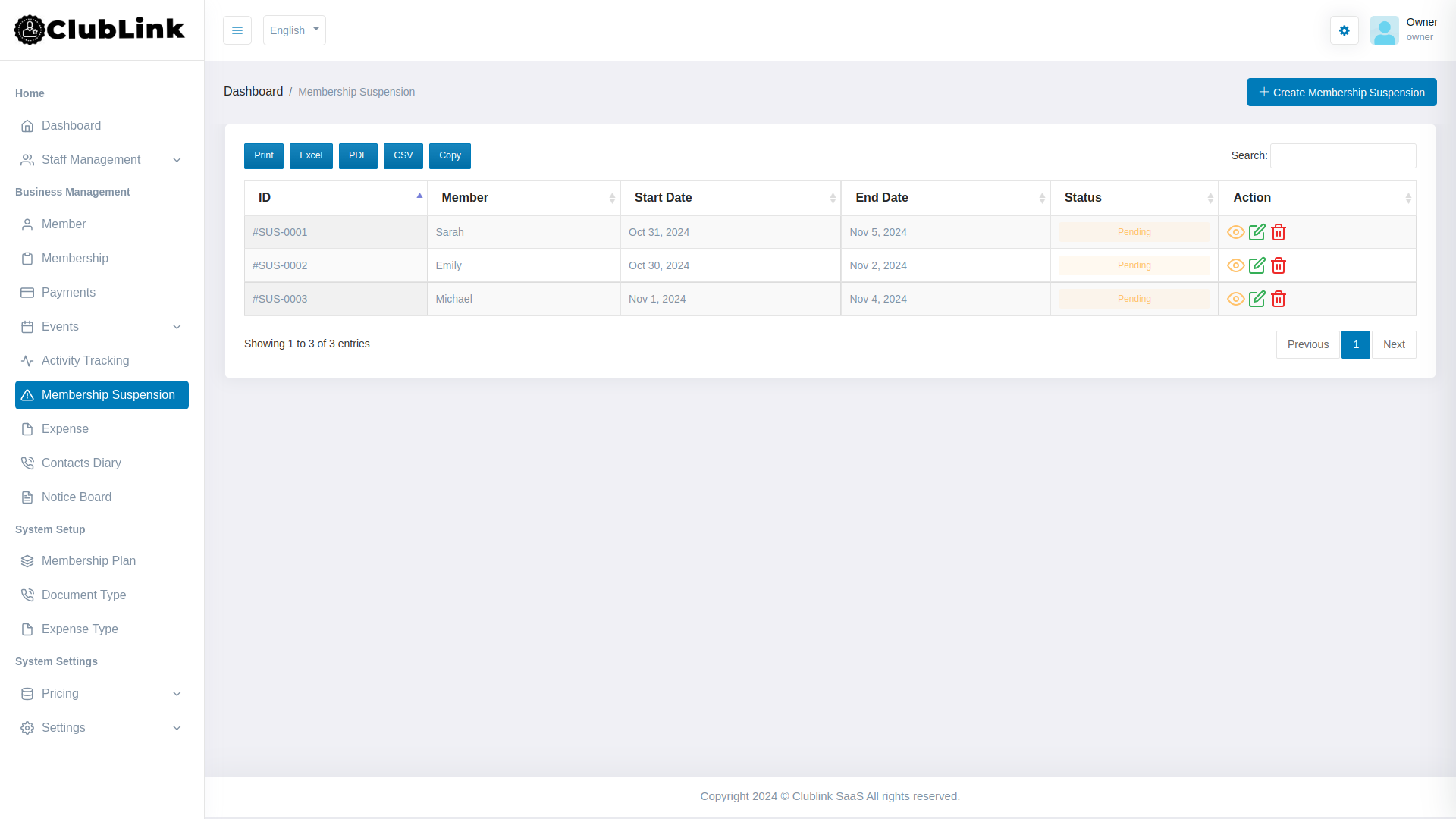Screen dimensions: 1456x819
Task: View details of suspension #SUS-0001
Action: pyautogui.click(x=1235, y=232)
